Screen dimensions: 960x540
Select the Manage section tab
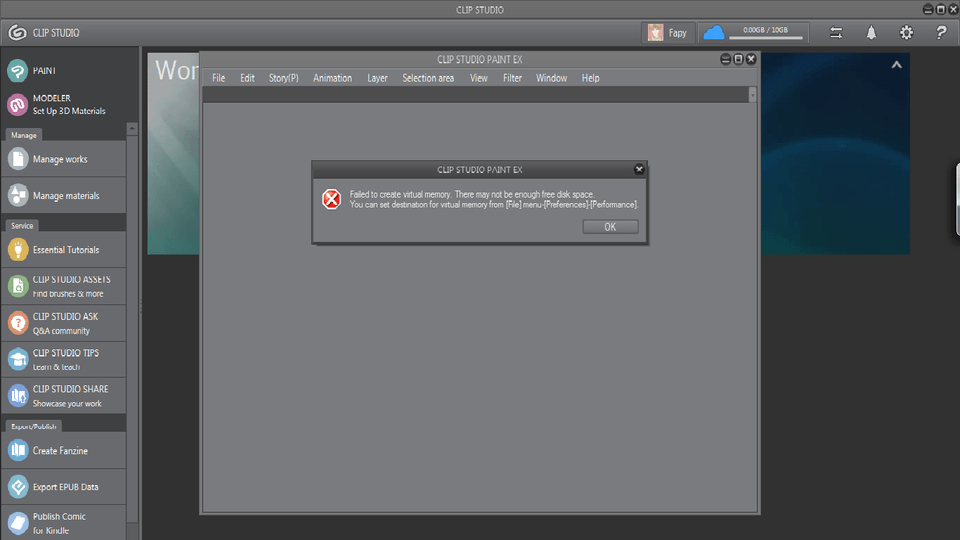point(24,135)
